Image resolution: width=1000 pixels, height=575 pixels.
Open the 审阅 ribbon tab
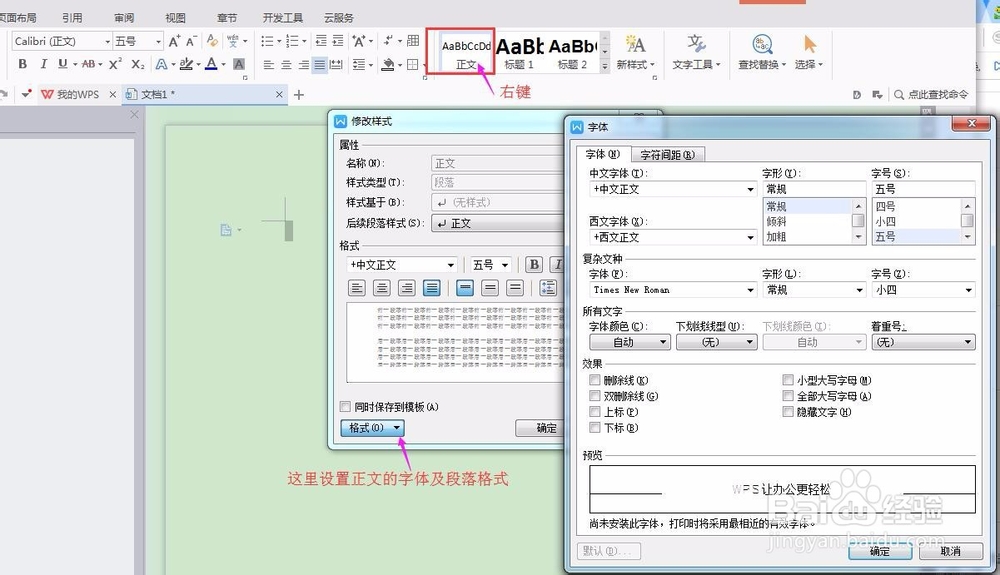click(124, 18)
